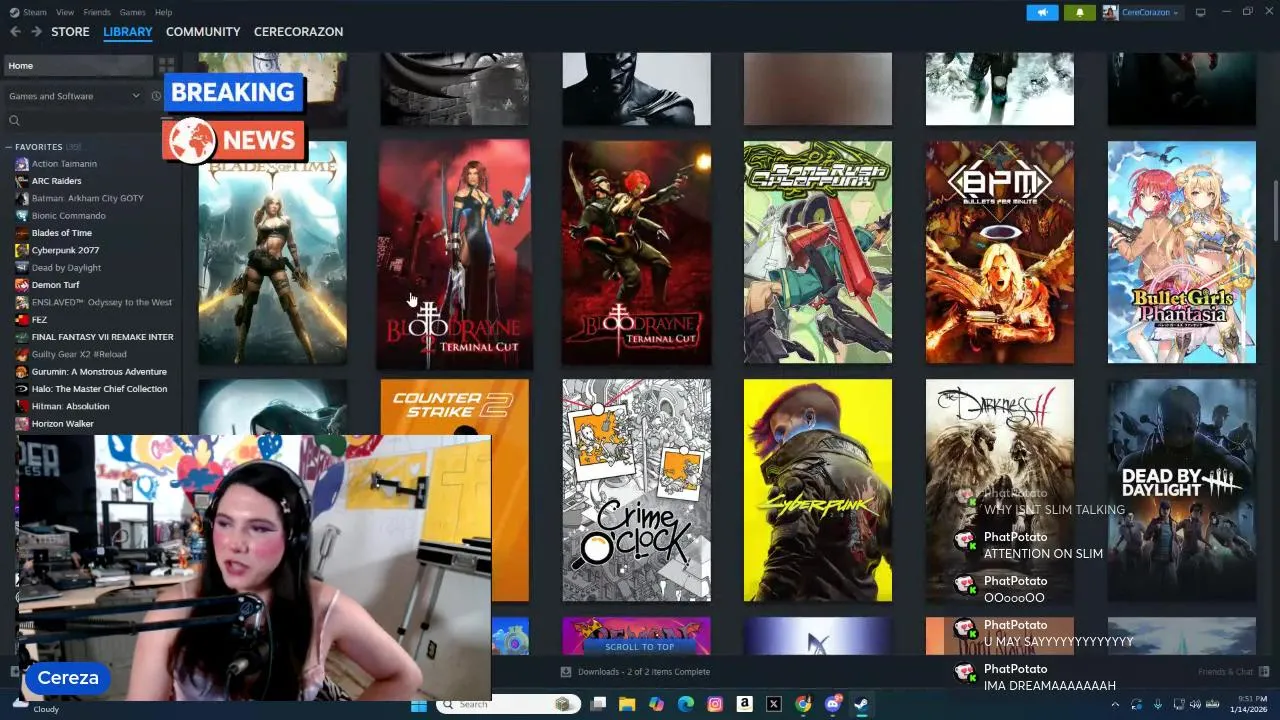Screen dimensions: 1280x720
Task: Open Discord from the taskbar
Action: pos(832,704)
